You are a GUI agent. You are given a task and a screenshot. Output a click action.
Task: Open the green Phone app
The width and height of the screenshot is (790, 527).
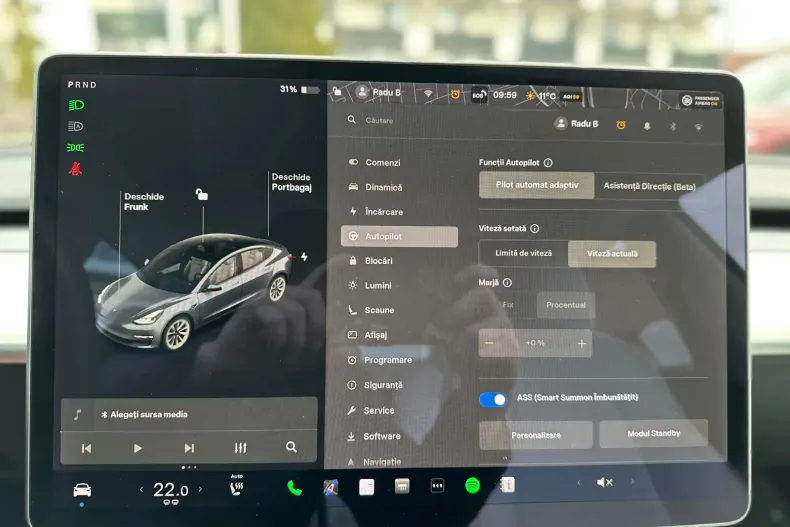[x=294, y=488]
